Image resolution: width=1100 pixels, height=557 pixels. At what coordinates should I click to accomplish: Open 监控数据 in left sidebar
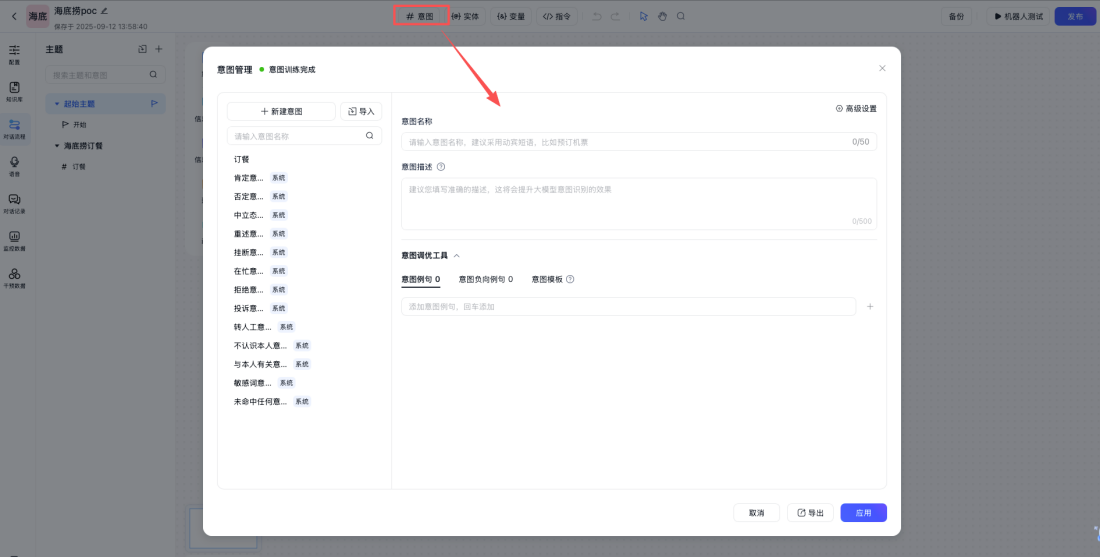(x=15, y=241)
